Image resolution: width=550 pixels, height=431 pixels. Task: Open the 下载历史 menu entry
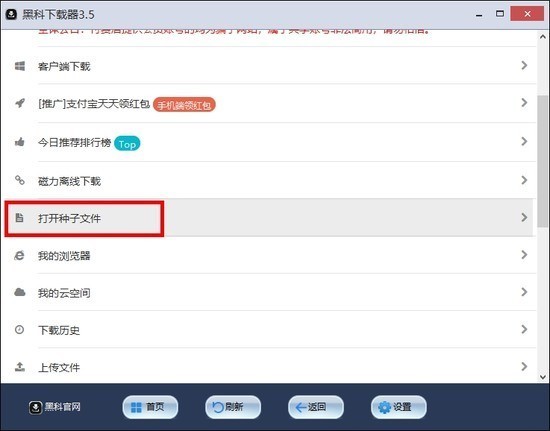(x=269, y=330)
